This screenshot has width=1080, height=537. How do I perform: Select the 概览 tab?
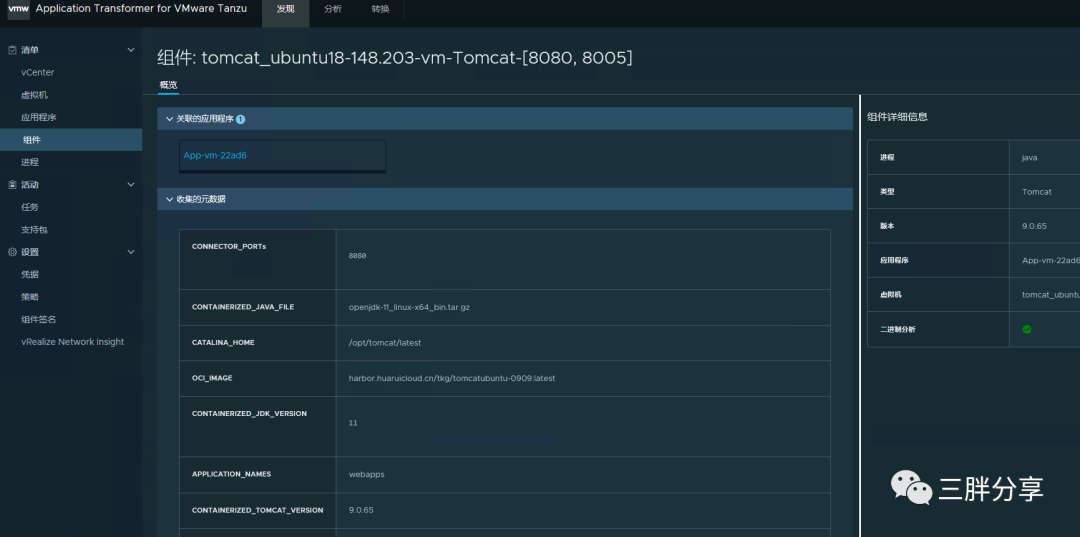click(168, 85)
